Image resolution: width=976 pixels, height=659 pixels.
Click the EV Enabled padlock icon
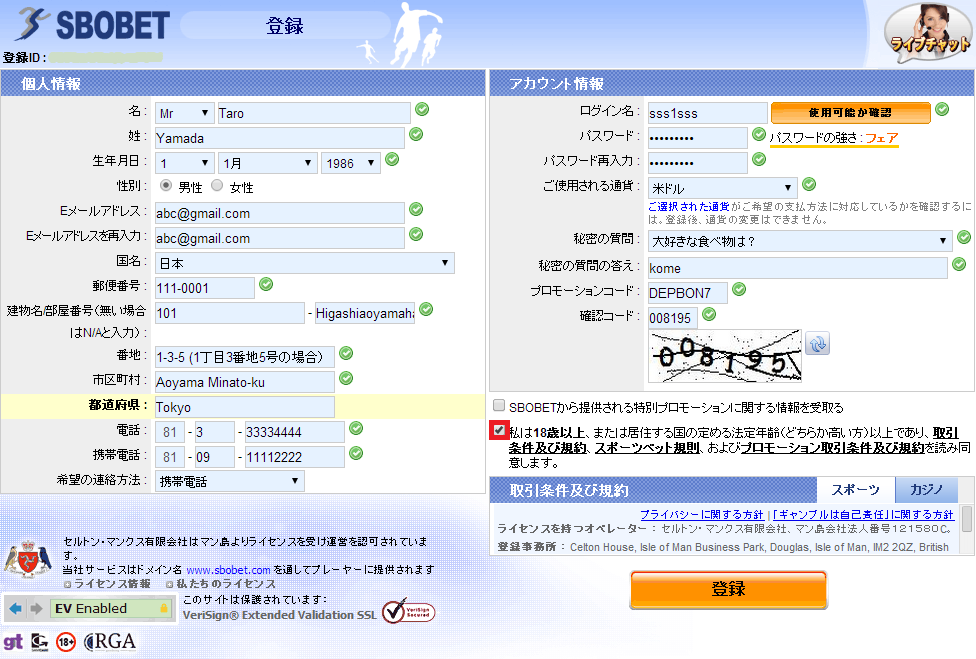pos(164,608)
